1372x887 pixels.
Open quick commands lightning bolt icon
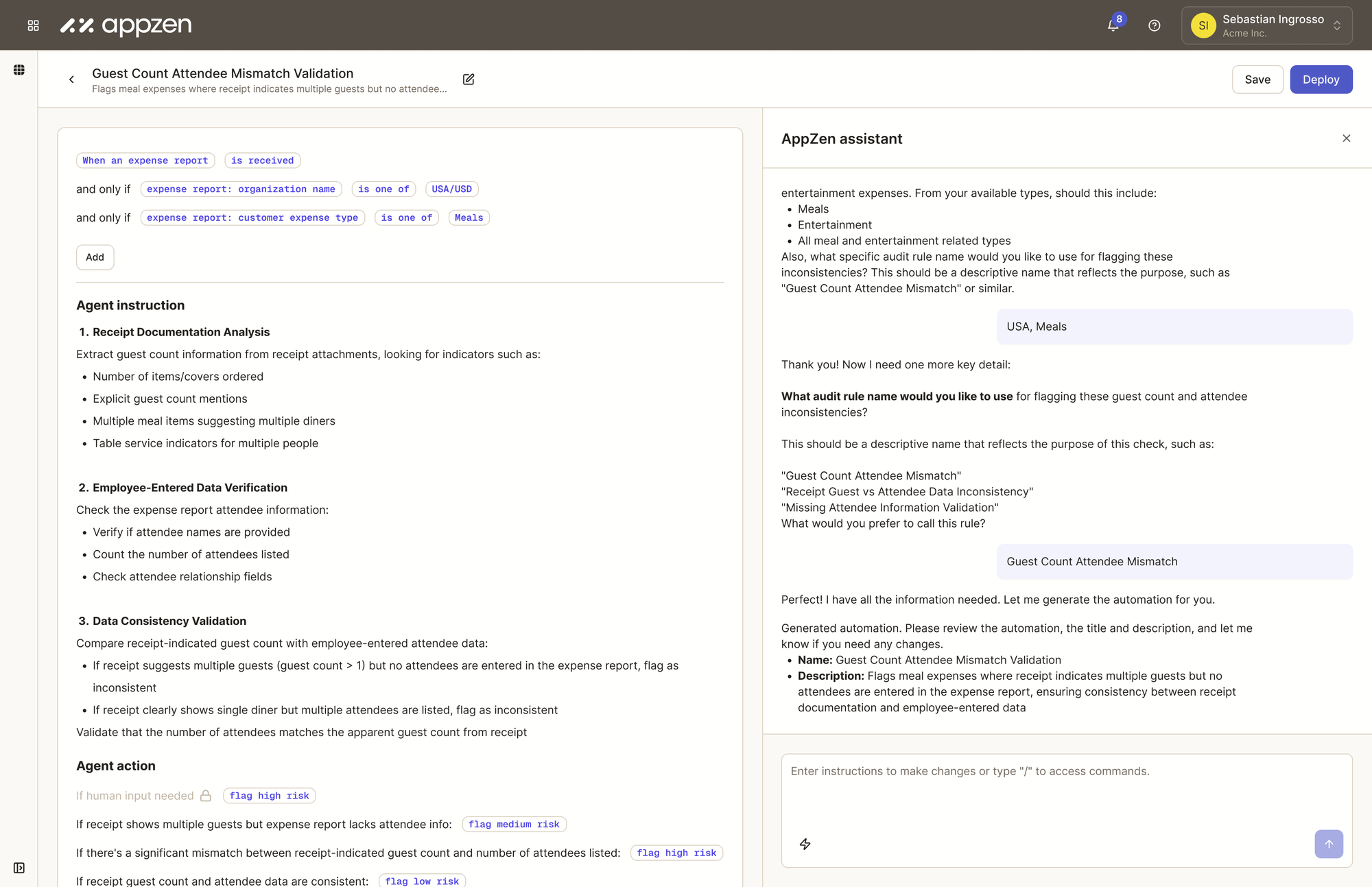(805, 844)
